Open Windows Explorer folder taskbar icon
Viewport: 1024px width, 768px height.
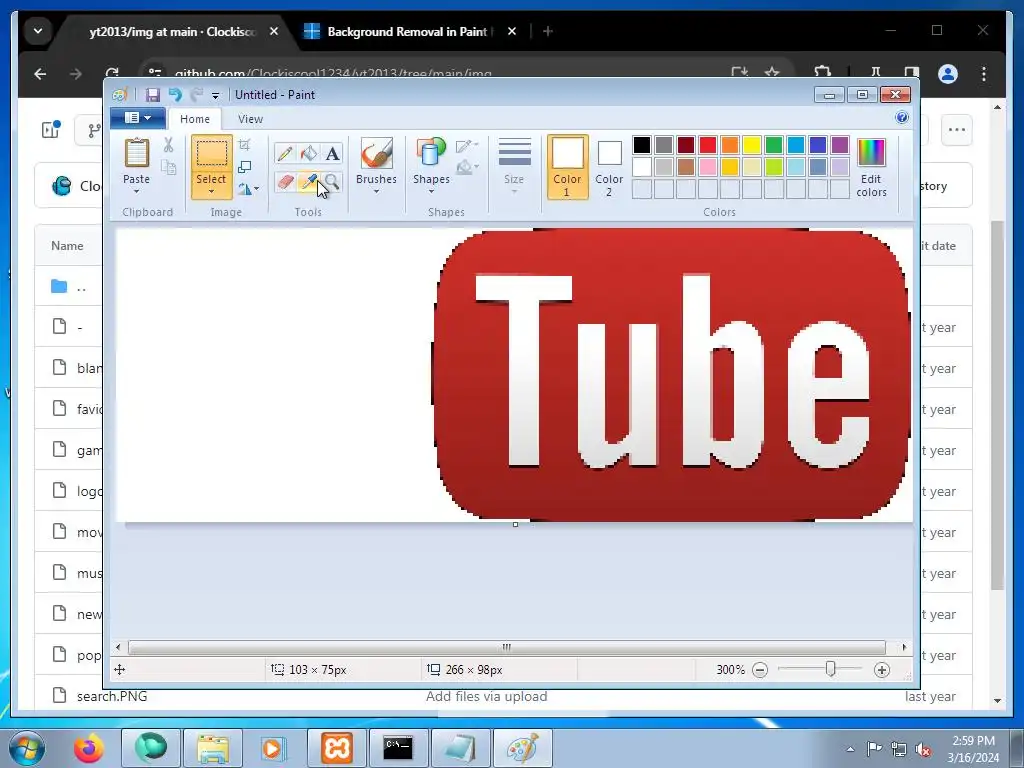tap(213, 748)
